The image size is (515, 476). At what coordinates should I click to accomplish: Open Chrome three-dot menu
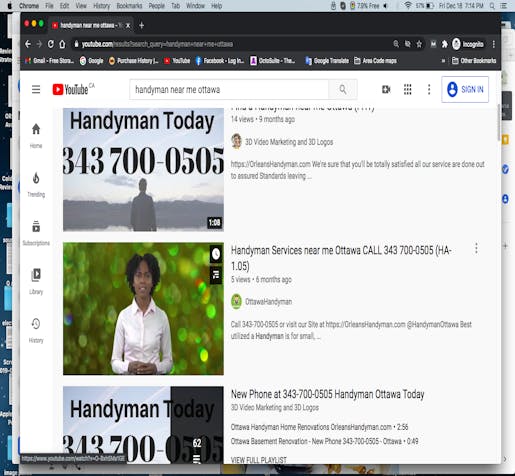tap(494, 44)
